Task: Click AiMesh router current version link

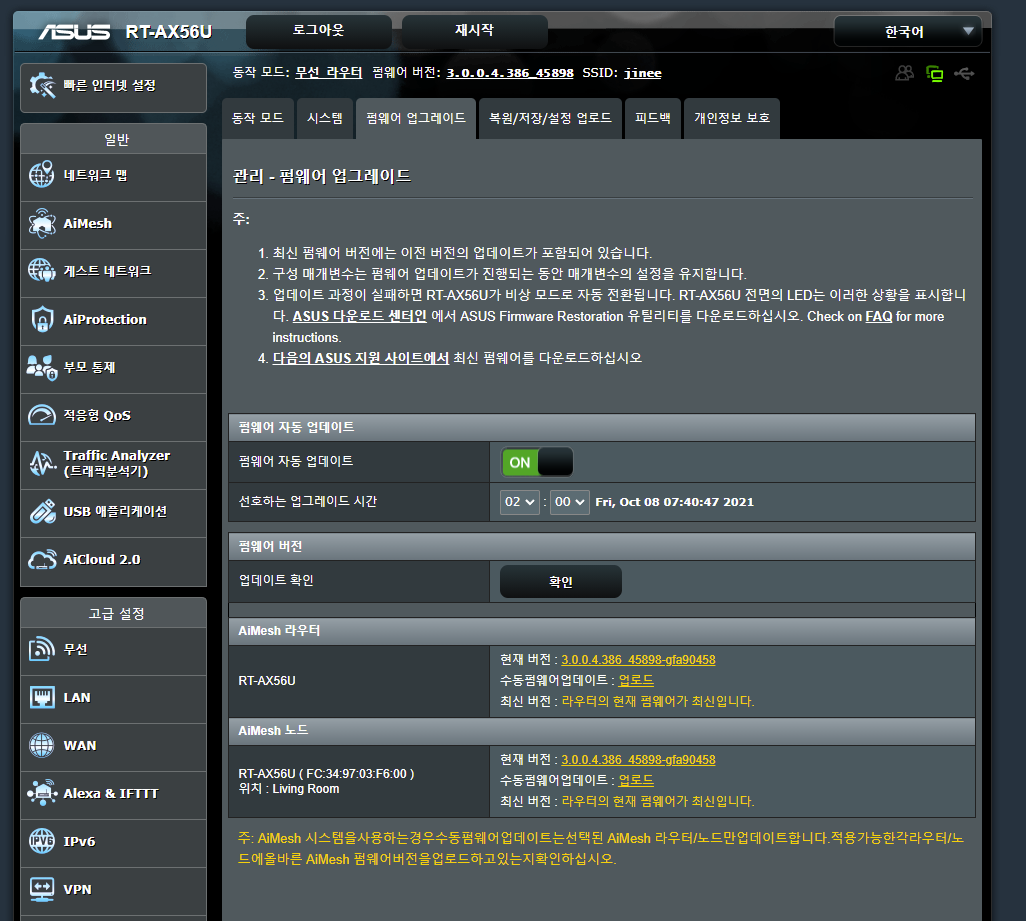Action: coord(638,660)
